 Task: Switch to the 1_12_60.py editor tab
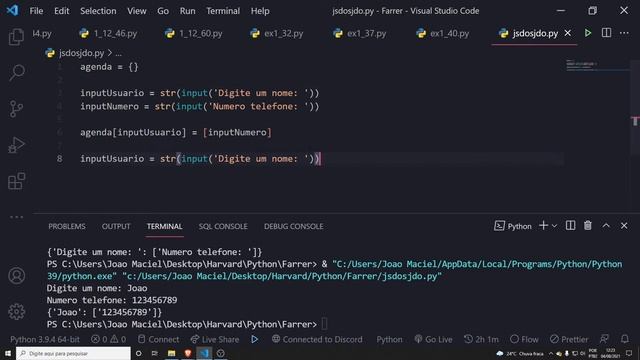pyautogui.click(x=194, y=33)
